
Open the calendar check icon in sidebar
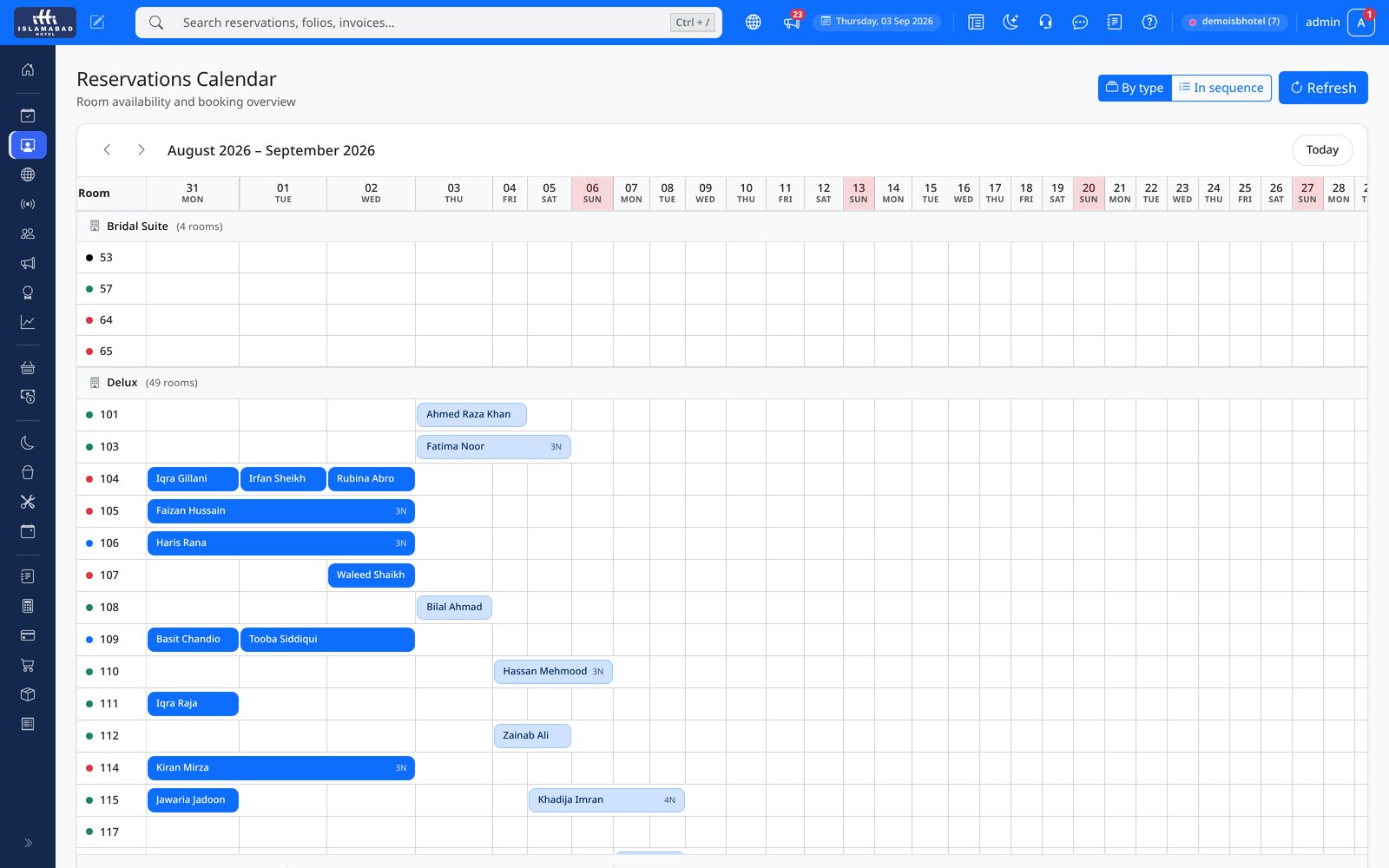tap(28, 115)
